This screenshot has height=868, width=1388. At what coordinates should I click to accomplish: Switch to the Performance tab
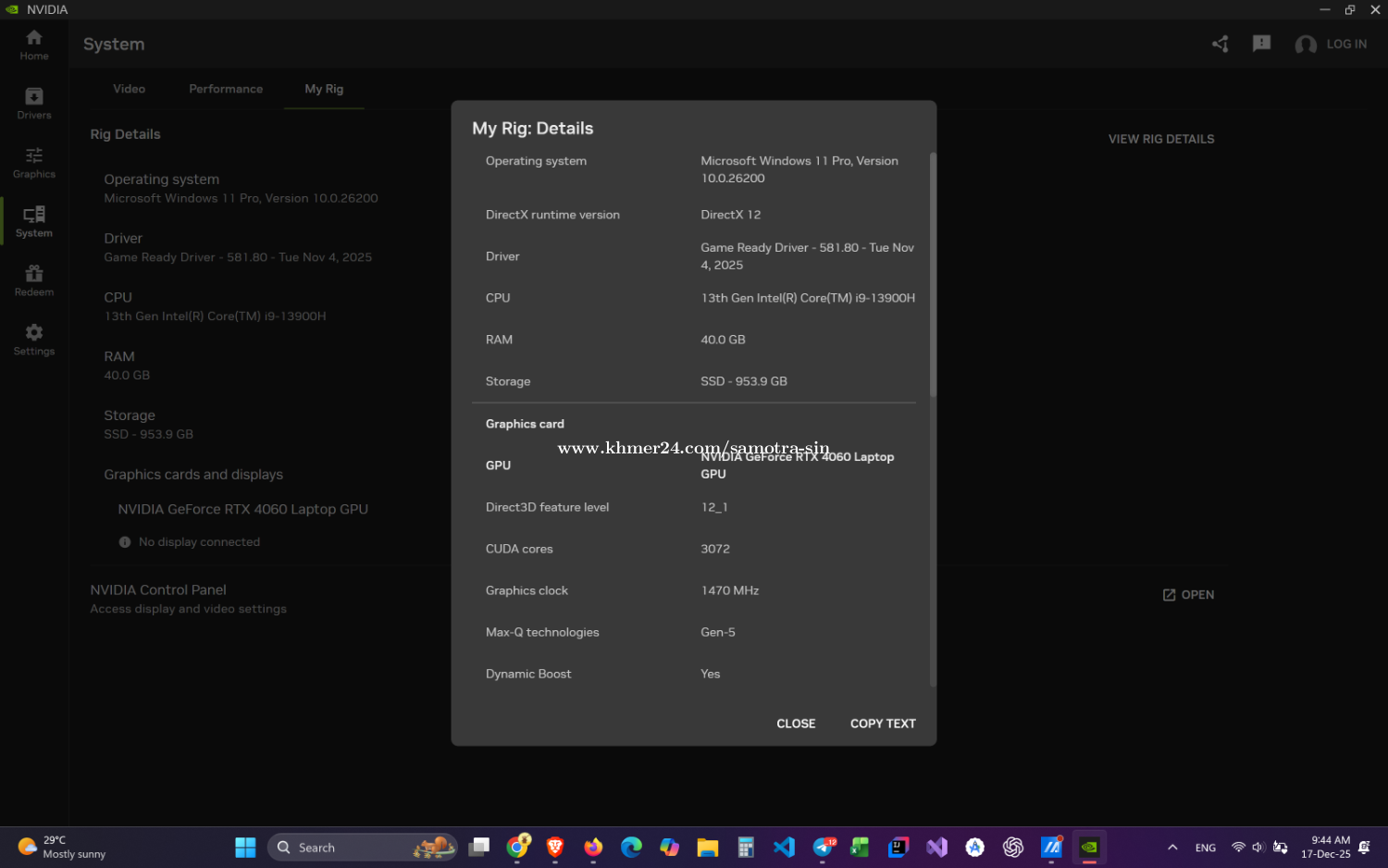click(x=226, y=89)
